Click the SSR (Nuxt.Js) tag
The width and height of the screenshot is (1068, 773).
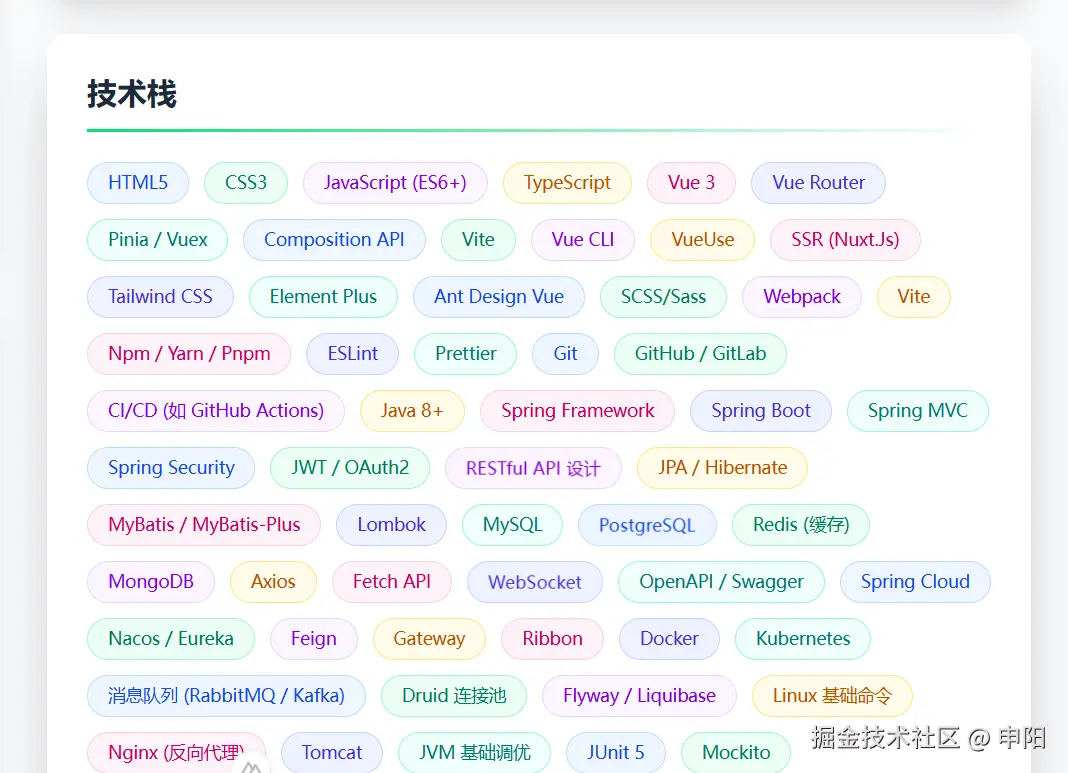click(x=845, y=240)
